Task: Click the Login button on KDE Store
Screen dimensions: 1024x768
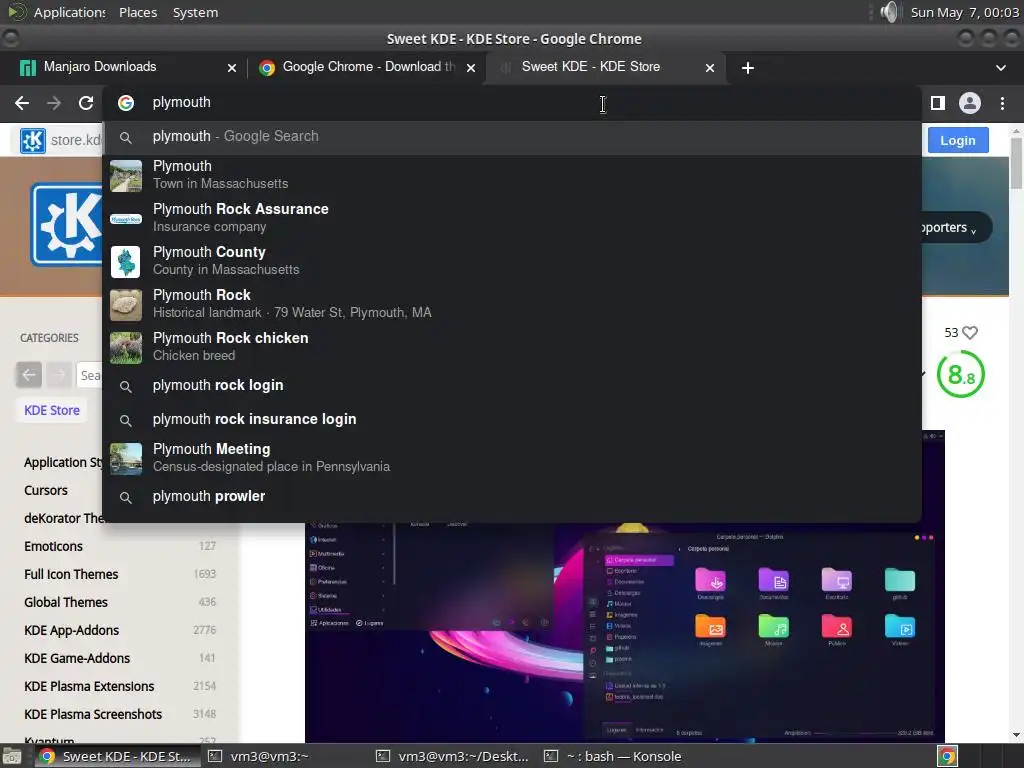Action: pos(958,140)
